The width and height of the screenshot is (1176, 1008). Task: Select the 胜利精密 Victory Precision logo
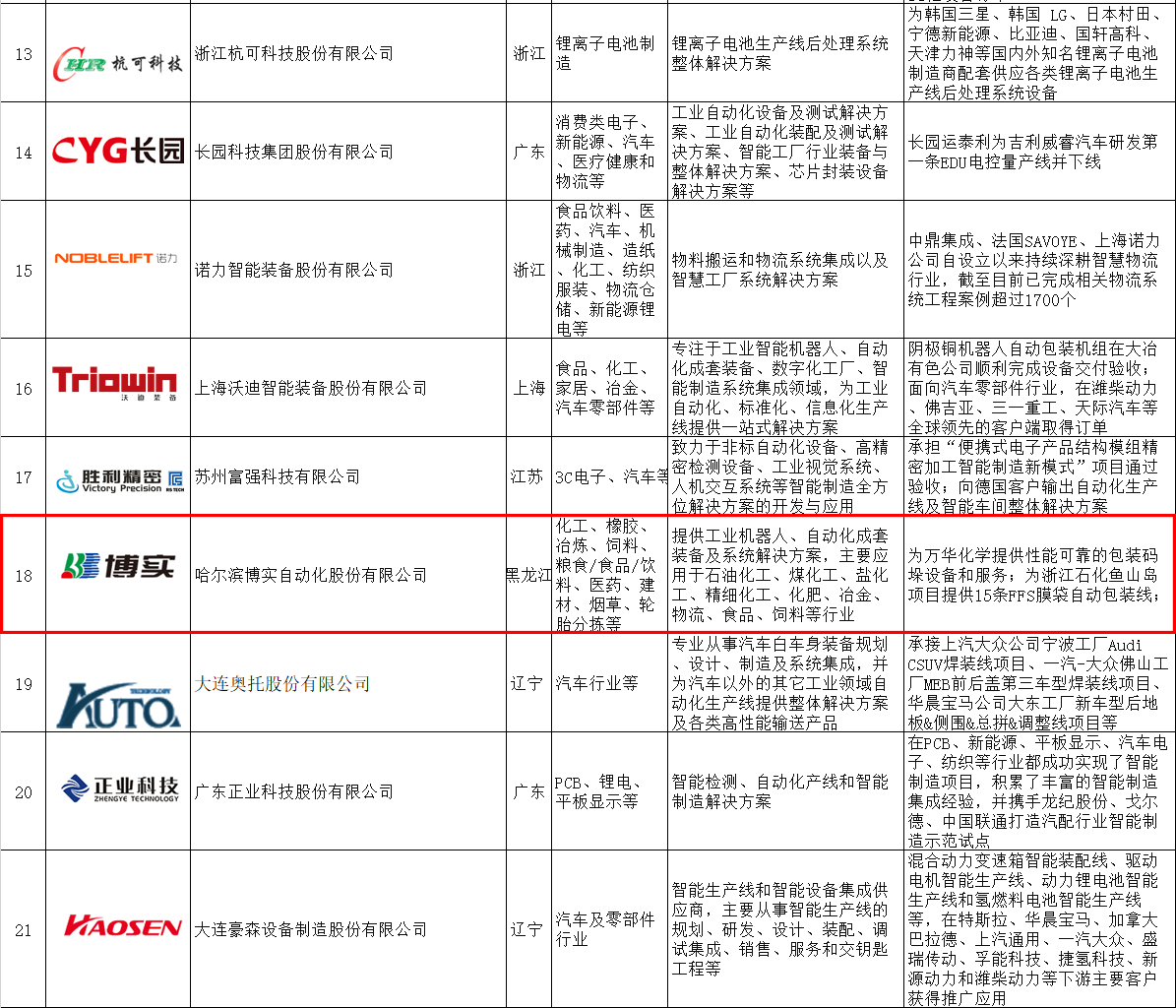click(120, 480)
